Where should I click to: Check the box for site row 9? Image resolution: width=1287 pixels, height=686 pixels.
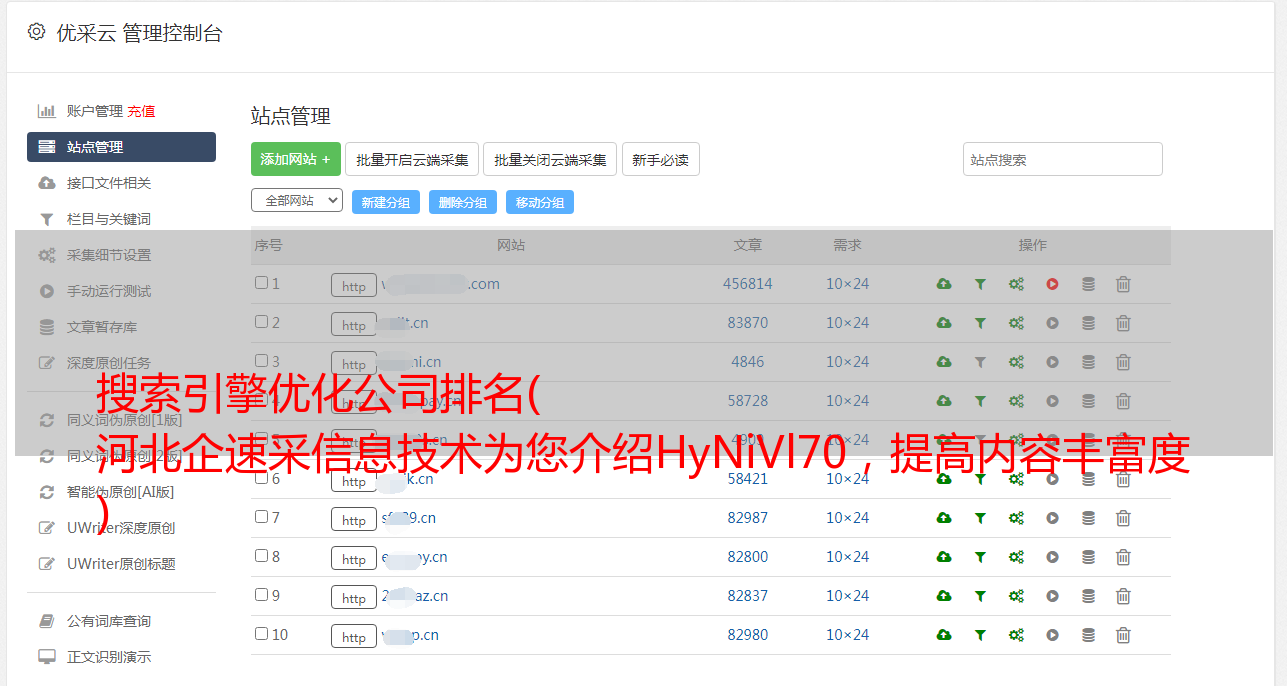pyautogui.click(x=261, y=595)
